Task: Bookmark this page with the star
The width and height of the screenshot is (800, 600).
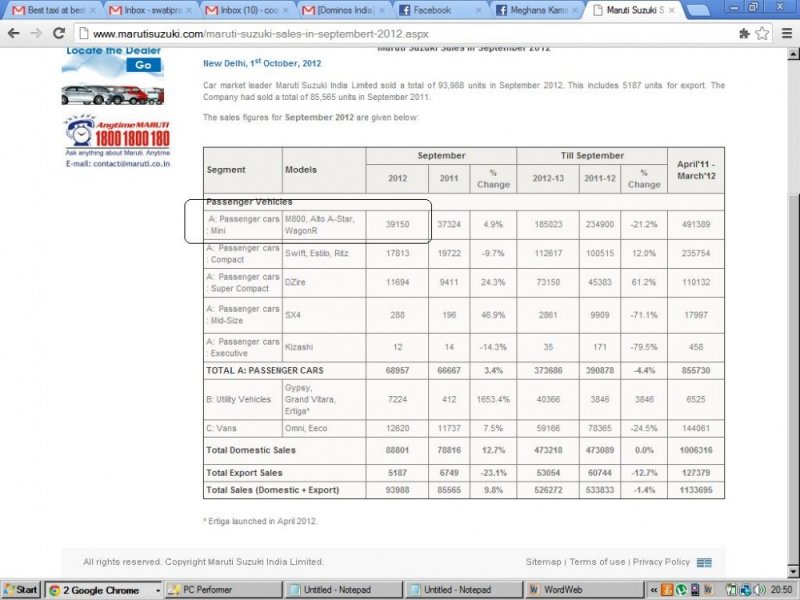Action: click(762, 34)
